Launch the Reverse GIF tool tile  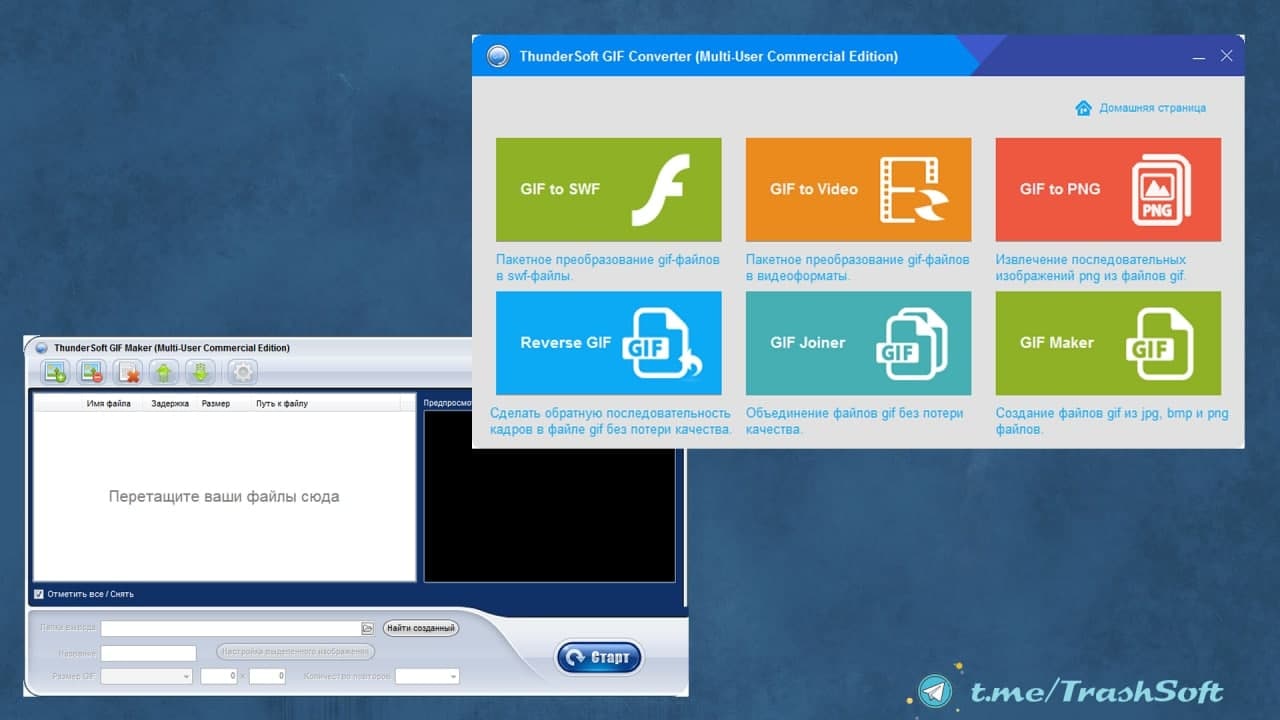point(608,343)
